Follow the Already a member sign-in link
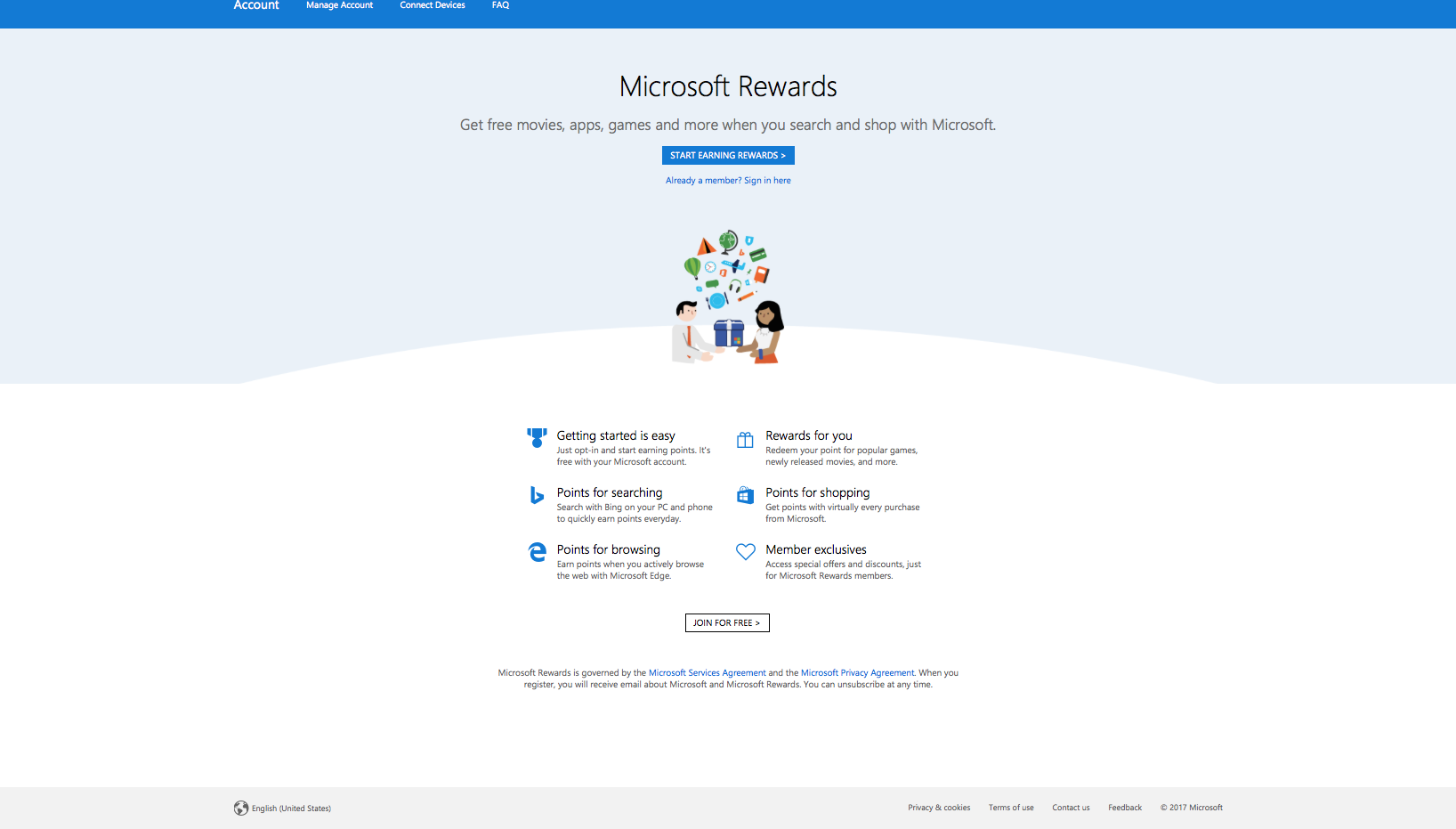Image resolution: width=1456 pixels, height=829 pixels. click(728, 181)
